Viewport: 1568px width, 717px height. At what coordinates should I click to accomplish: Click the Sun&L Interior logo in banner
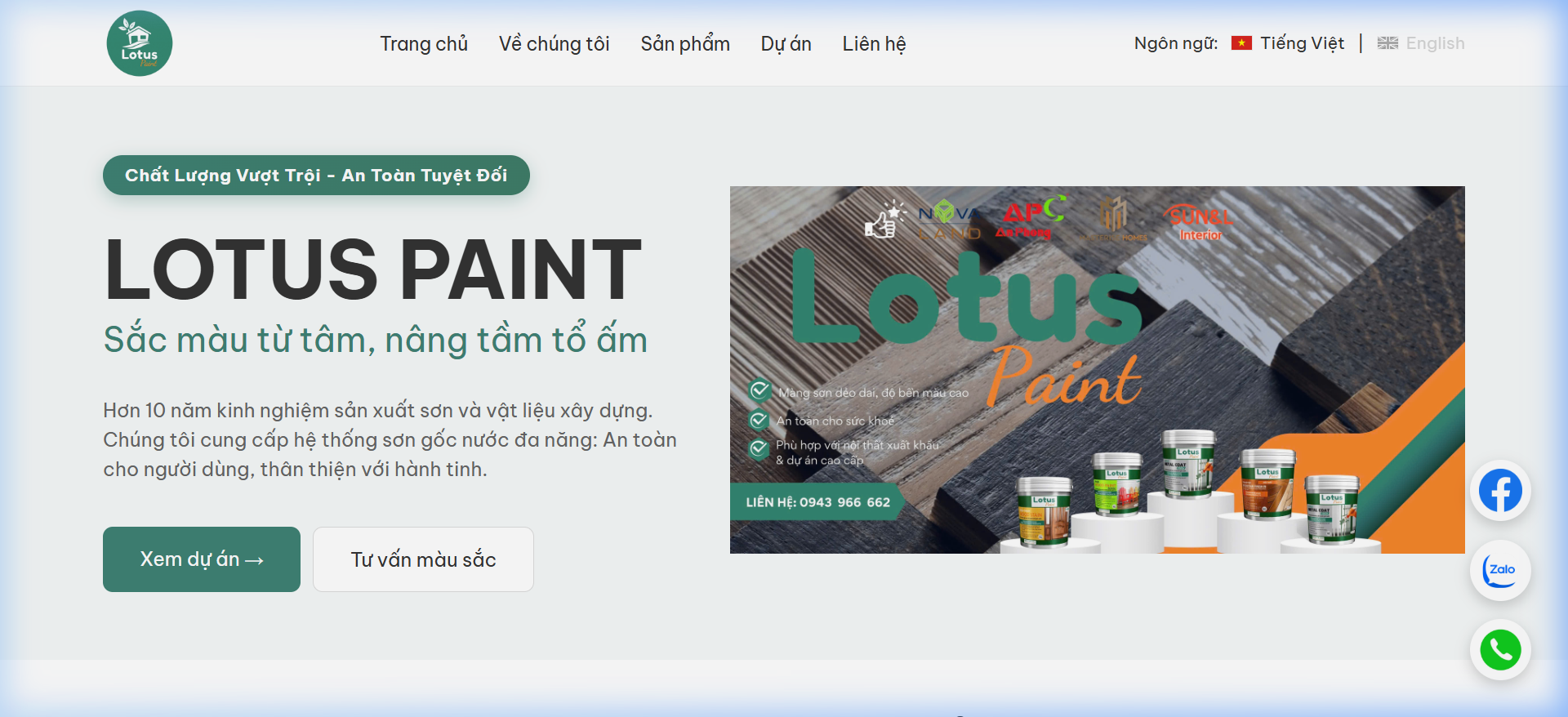[x=1200, y=223]
